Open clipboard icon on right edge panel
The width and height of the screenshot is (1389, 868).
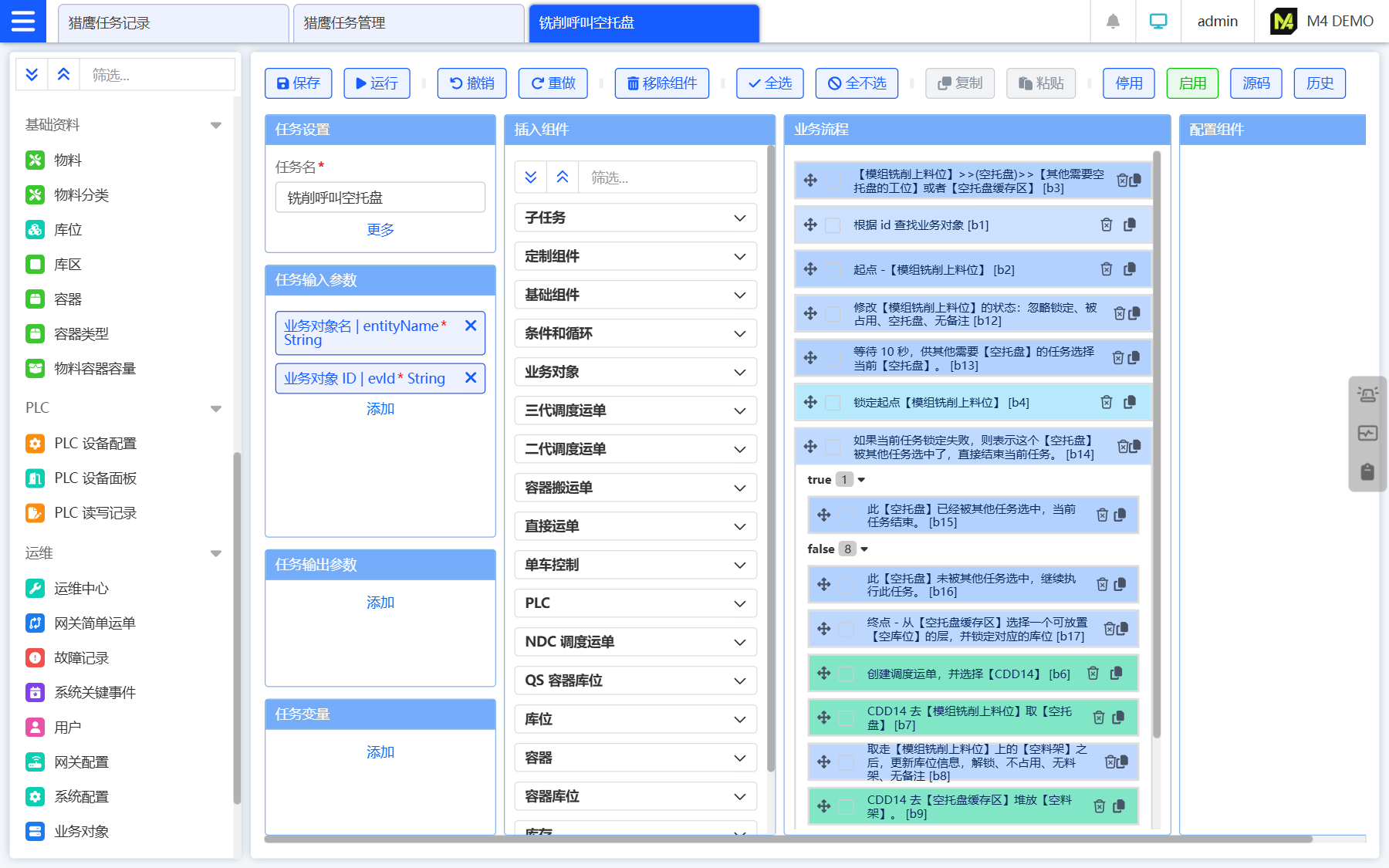click(1367, 471)
